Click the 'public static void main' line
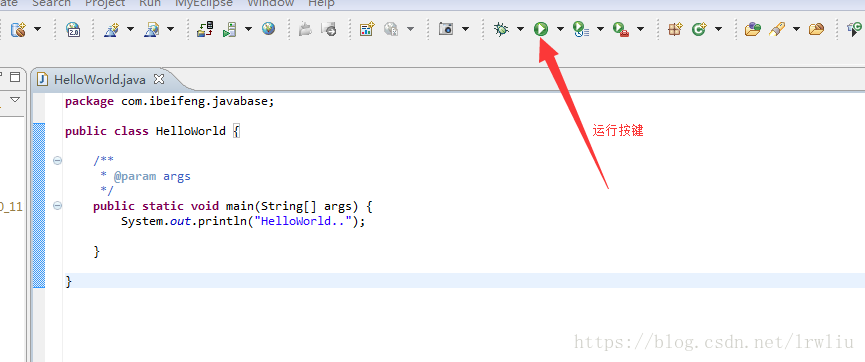The image size is (865, 362). [x=233, y=206]
